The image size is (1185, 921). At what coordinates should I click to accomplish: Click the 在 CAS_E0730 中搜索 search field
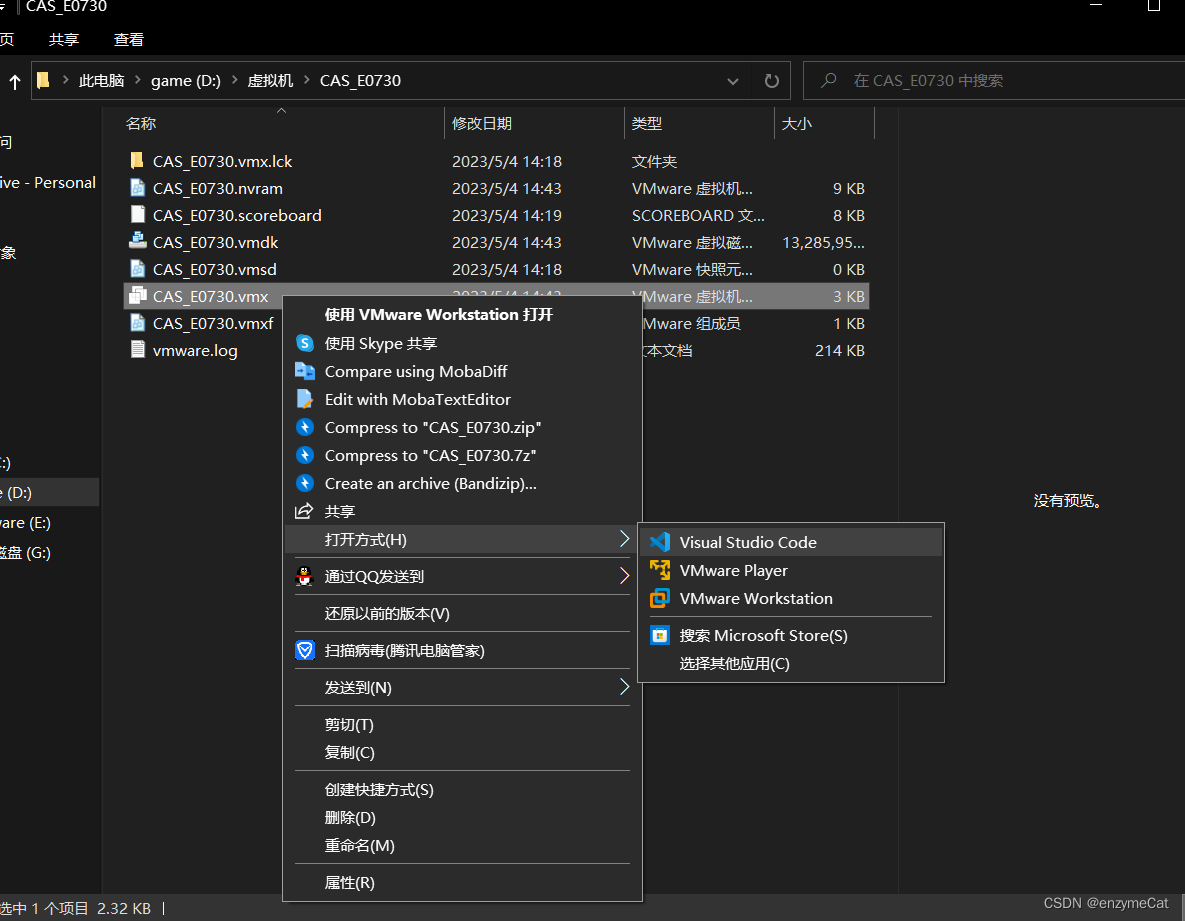(x=994, y=80)
